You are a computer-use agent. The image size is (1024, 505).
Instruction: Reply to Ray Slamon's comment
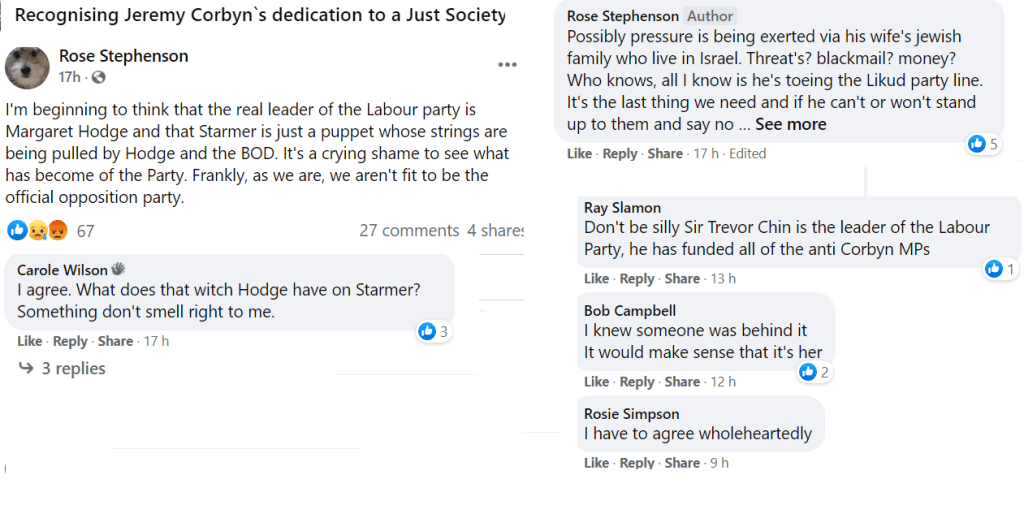pos(636,279)
